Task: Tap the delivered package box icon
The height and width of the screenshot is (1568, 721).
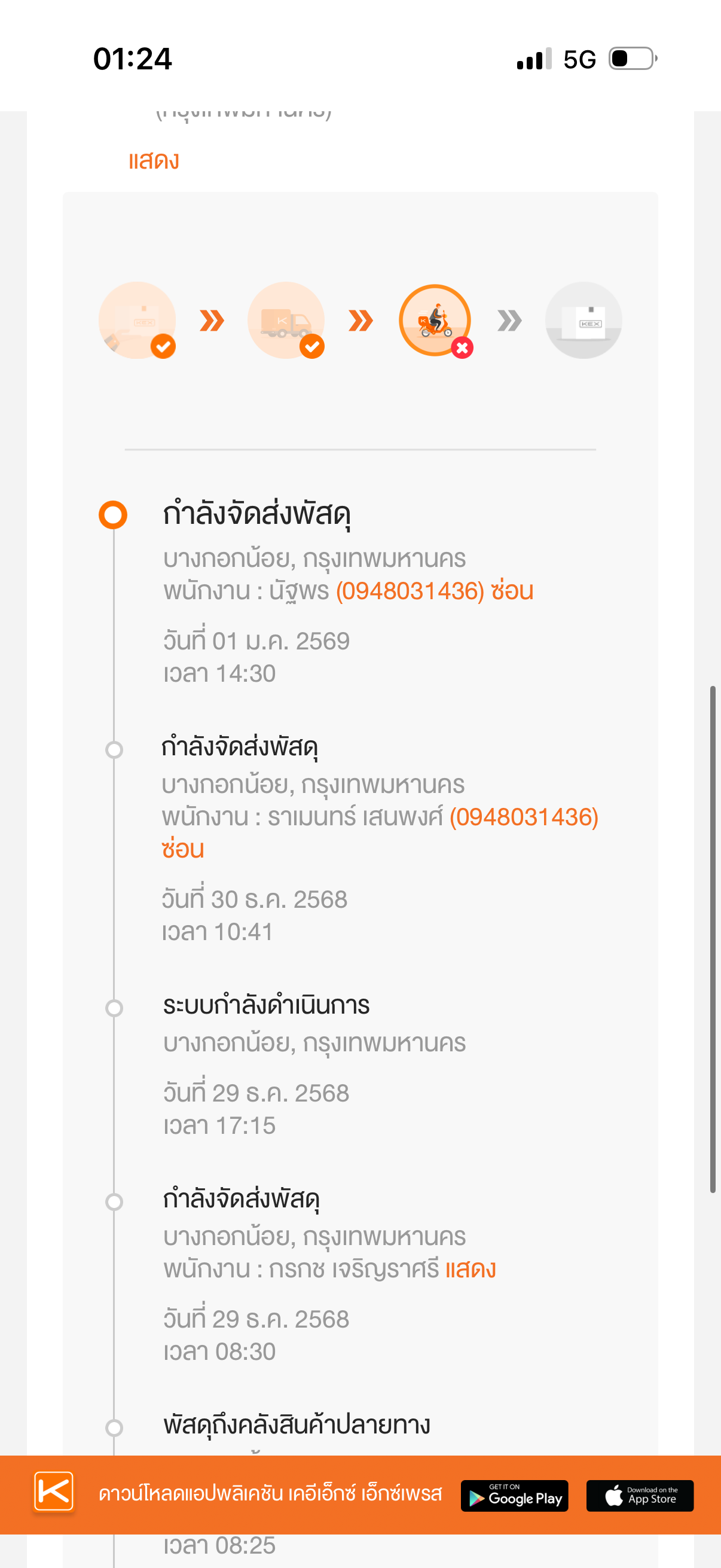Action: click(x=583, y=320)
